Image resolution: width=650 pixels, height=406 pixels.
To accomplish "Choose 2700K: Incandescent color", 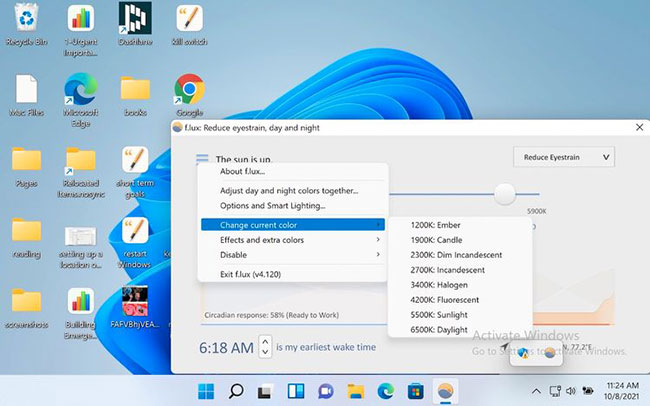I will (460, 270).
